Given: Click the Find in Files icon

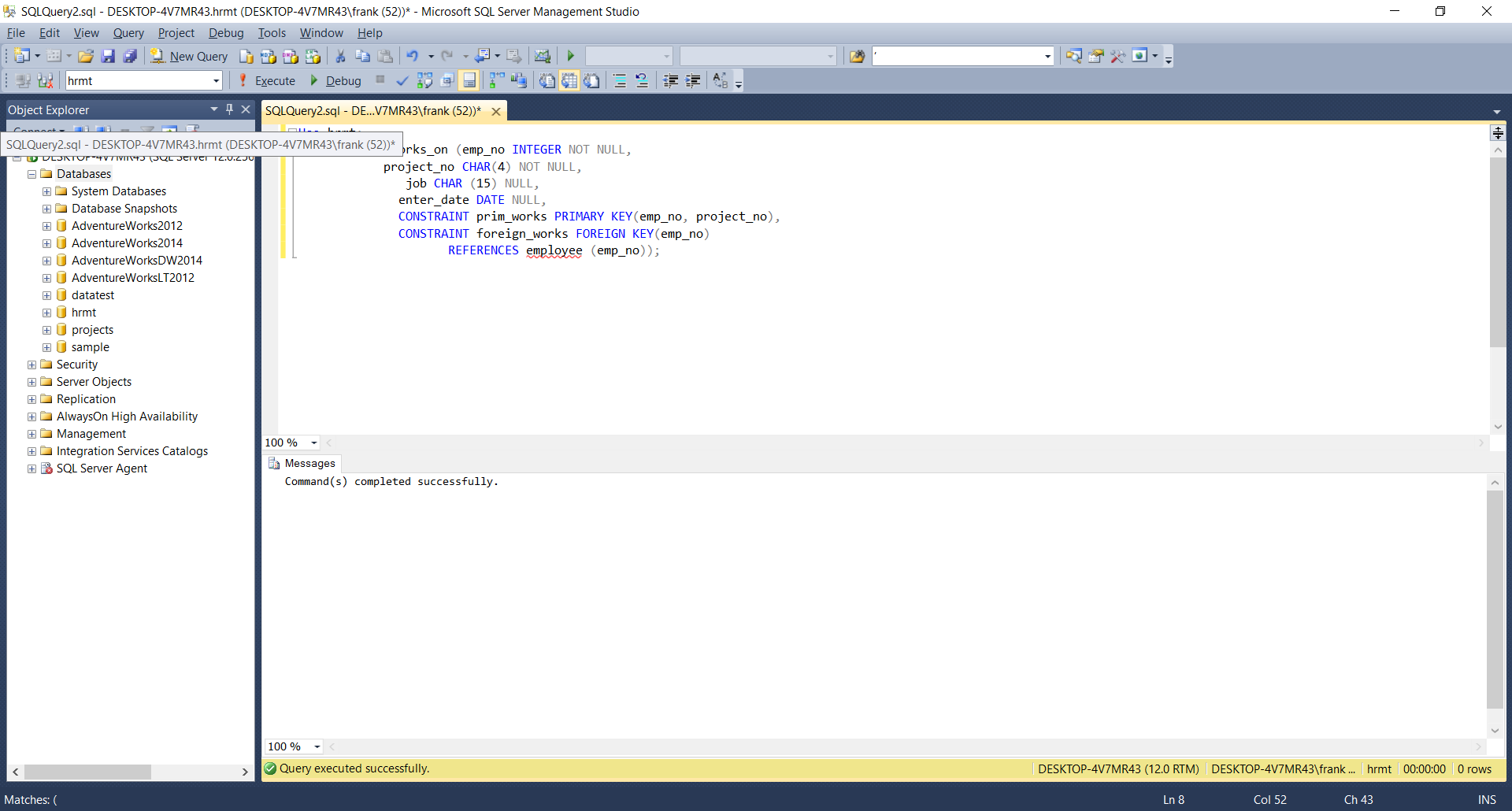Looking at the screenshot, I should 857,56.
